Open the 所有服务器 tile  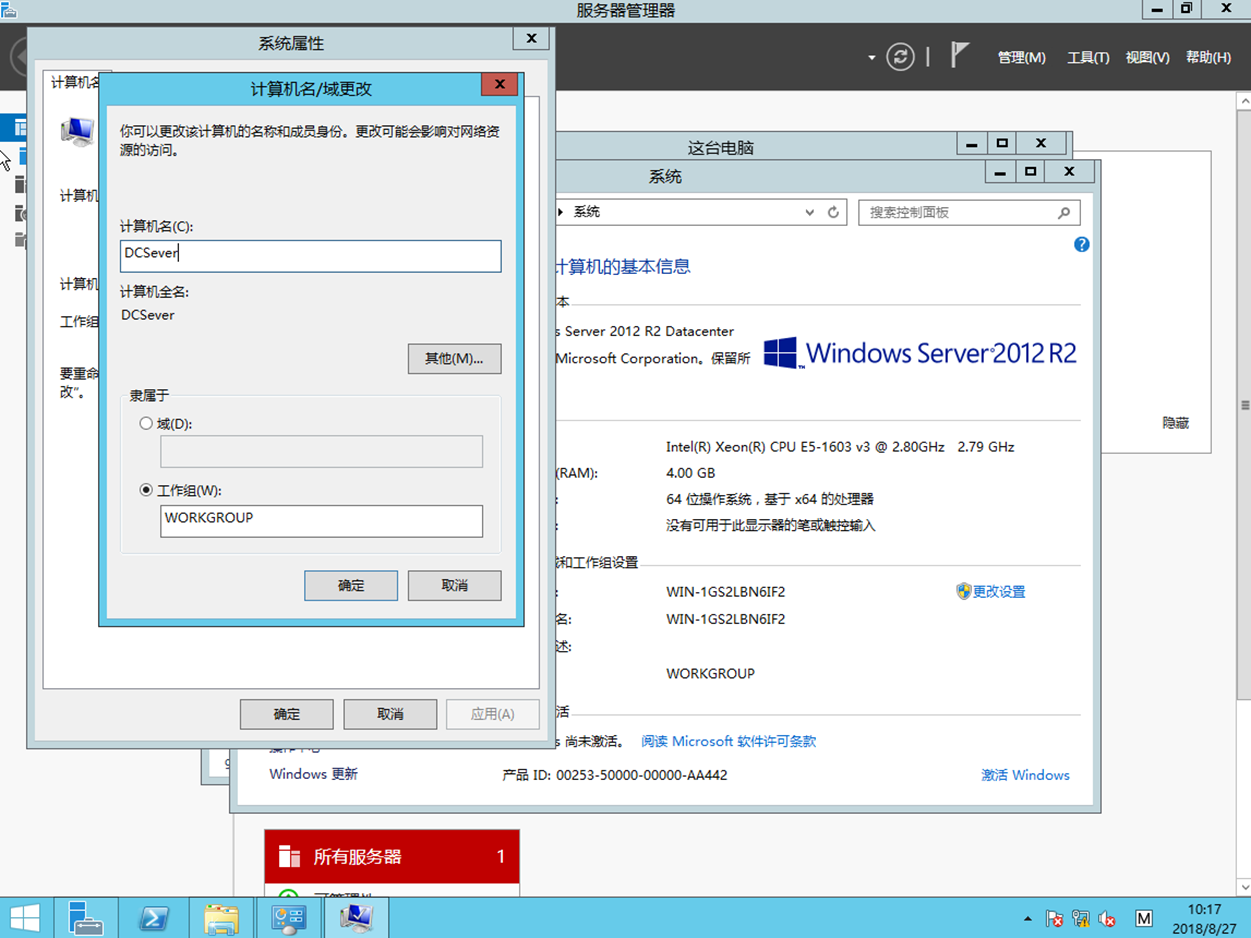pos(392,857)
